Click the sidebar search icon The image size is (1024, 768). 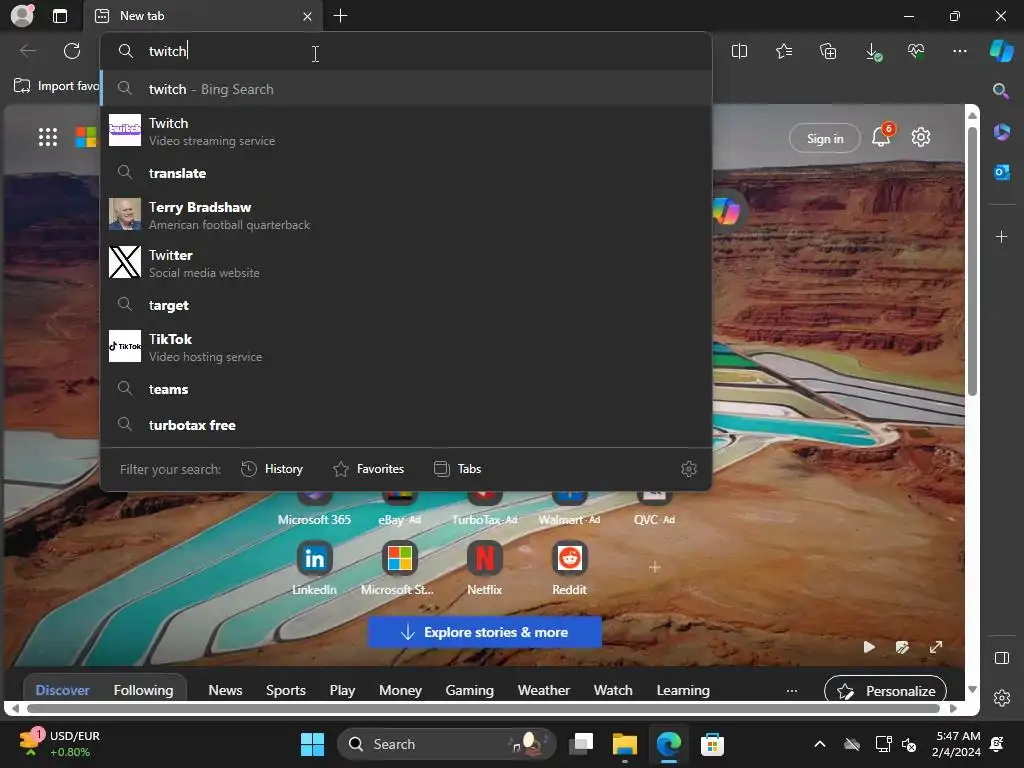pyautogui.click(x=1001, y=90)
